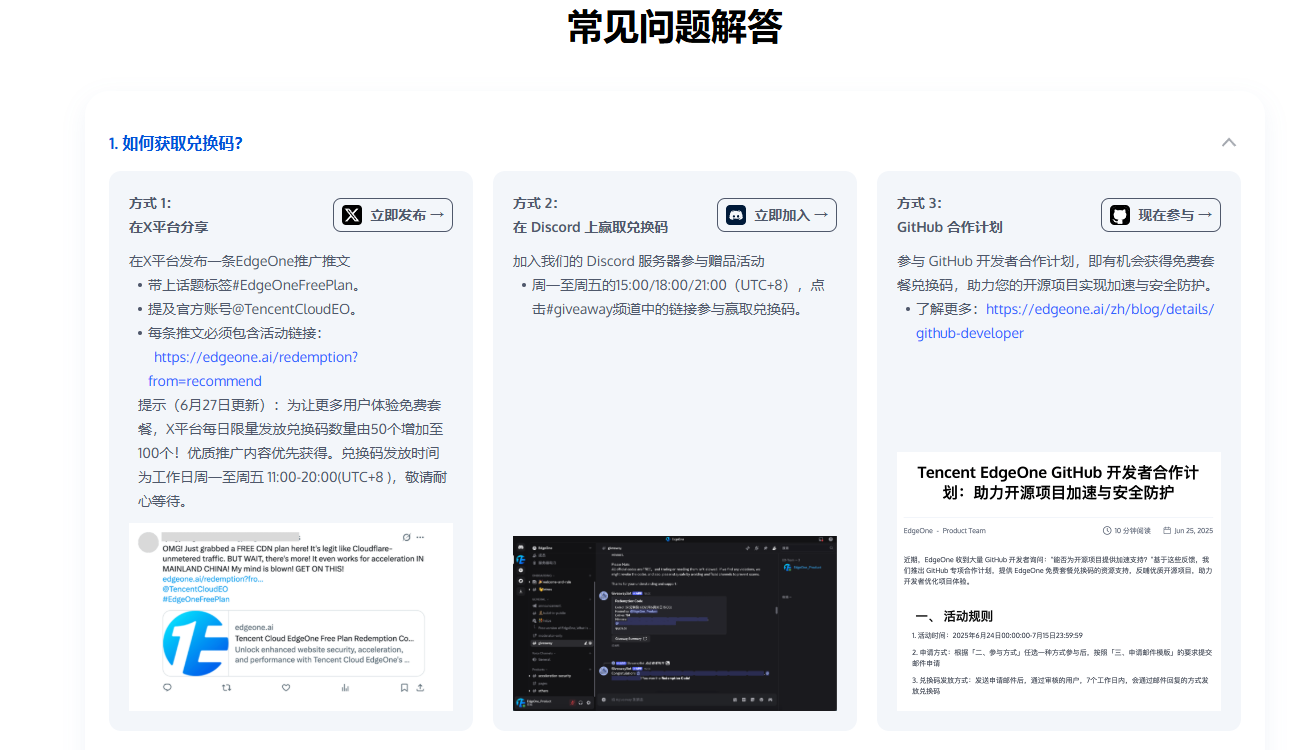Click the text GitHub 合作计划
The height and width of the screenshot is (750, 1312).
pos(950,227)
